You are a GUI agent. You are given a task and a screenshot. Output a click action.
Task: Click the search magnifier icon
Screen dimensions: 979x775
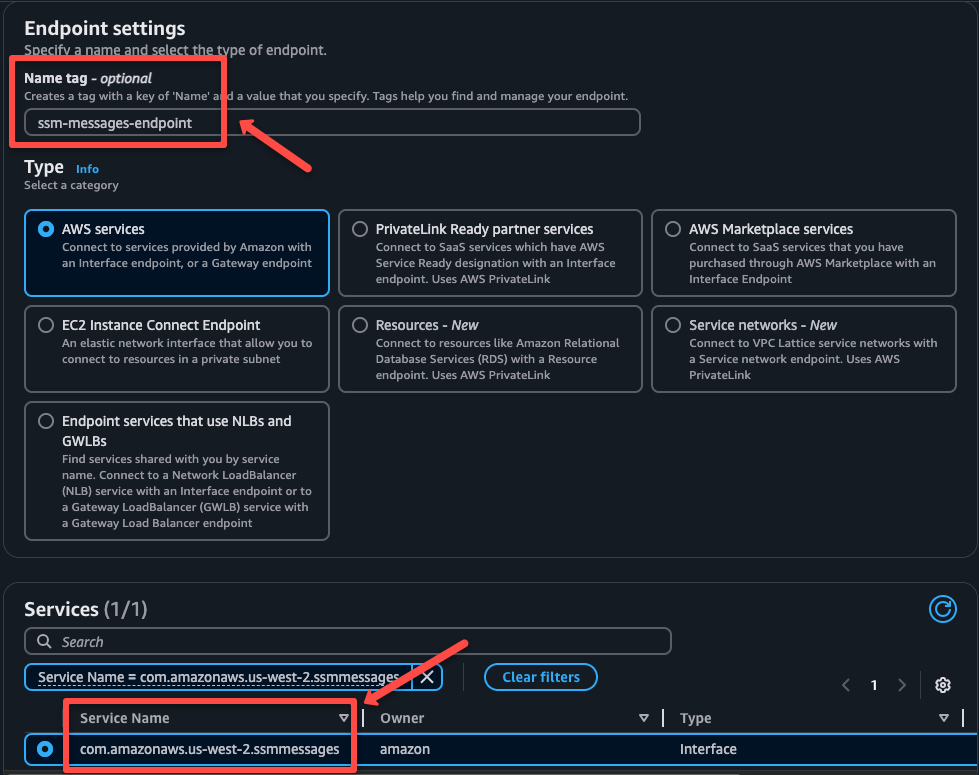pos(44,641)
